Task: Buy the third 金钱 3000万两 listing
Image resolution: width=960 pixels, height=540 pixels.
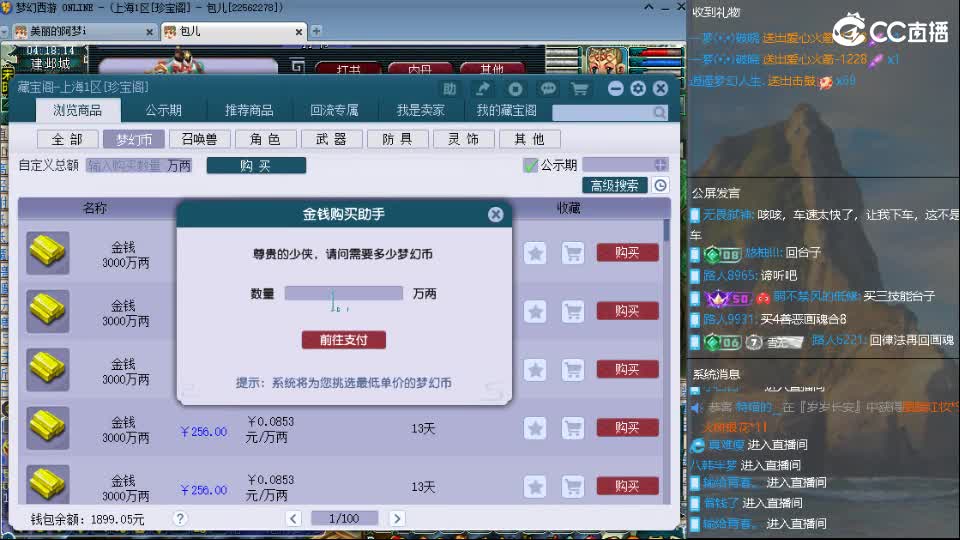Action: pos(628,369)
